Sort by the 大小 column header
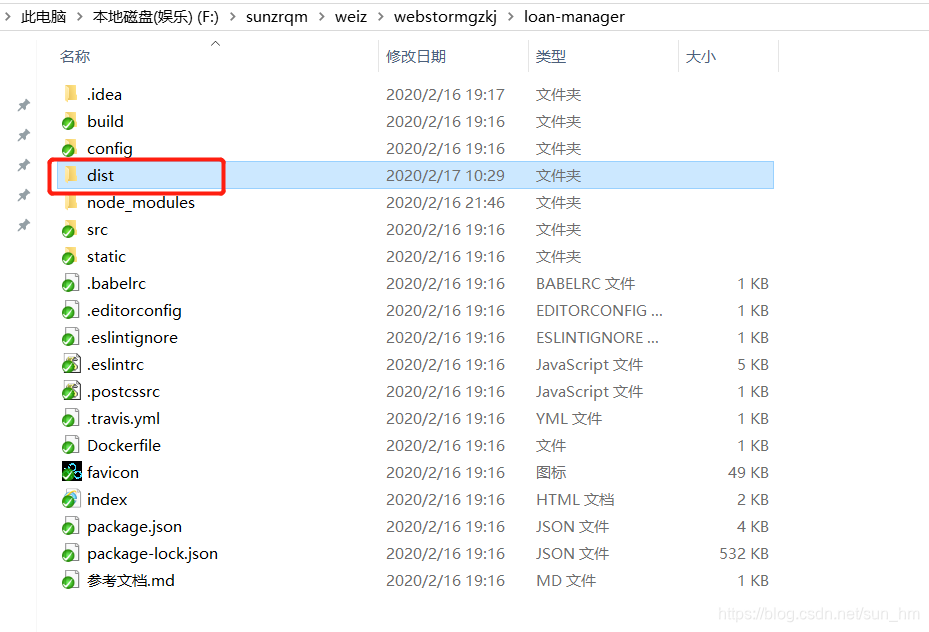929x632 pixels. [700, 56]
